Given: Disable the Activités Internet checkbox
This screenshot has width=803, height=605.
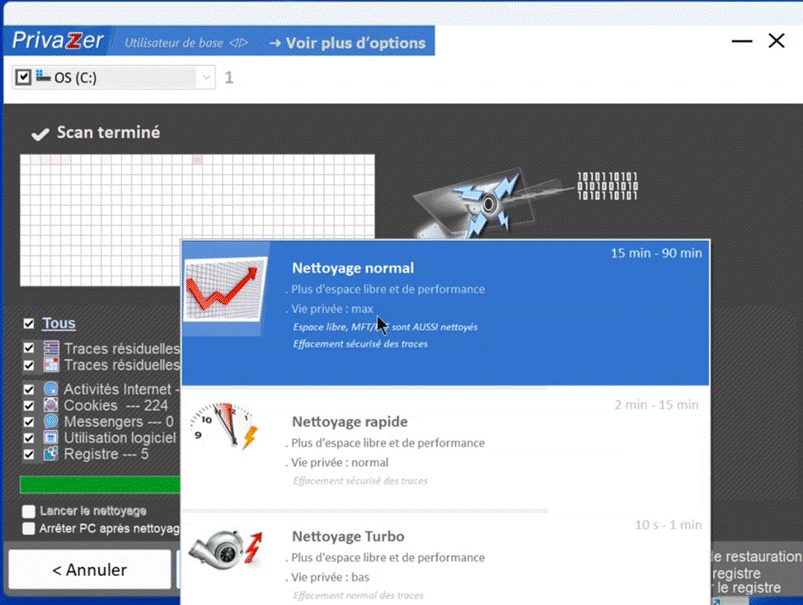Looking at the screenshot, I should tap(29, 389).
